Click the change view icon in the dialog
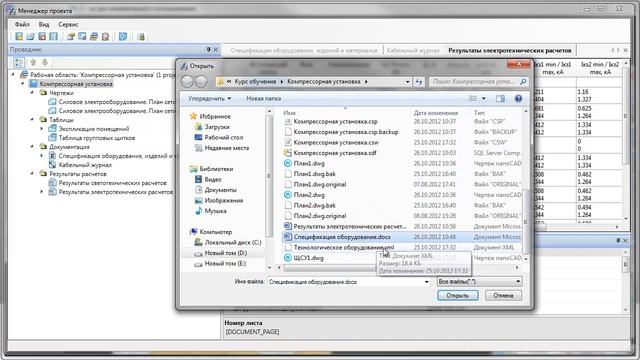 point(473,98)
